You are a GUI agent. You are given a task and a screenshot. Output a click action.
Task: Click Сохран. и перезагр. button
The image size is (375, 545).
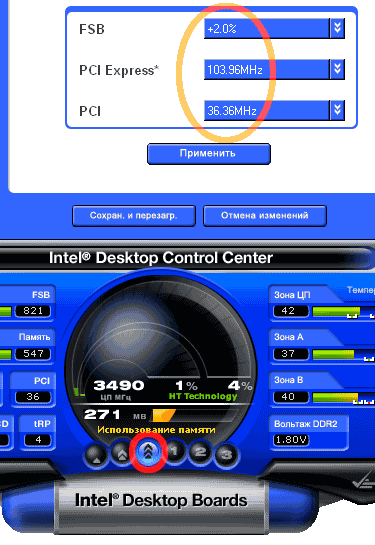click(x=134, y=215)
